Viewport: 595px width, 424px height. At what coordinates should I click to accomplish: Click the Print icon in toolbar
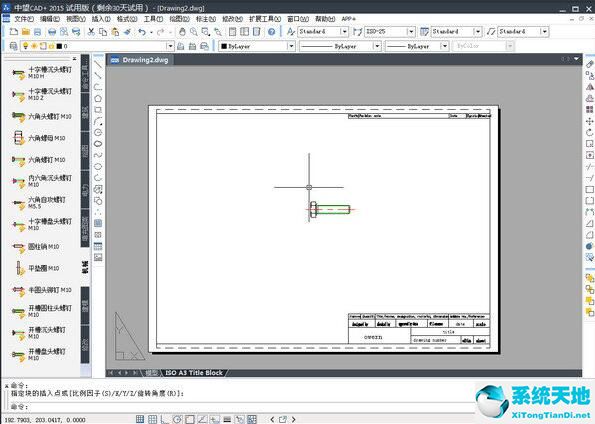[x=52, y=32]
